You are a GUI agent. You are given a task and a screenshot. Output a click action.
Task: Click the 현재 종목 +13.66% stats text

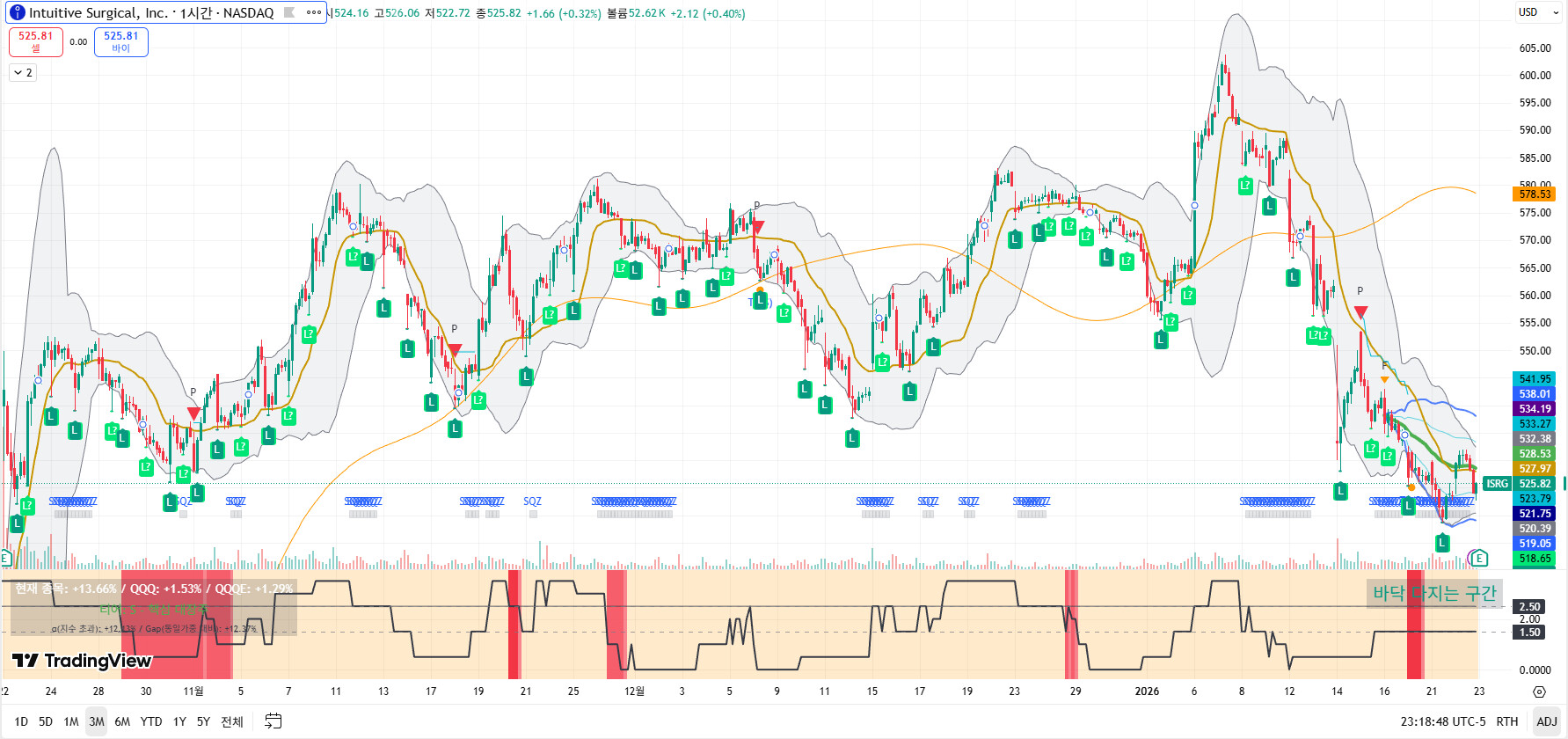(154, 589)
